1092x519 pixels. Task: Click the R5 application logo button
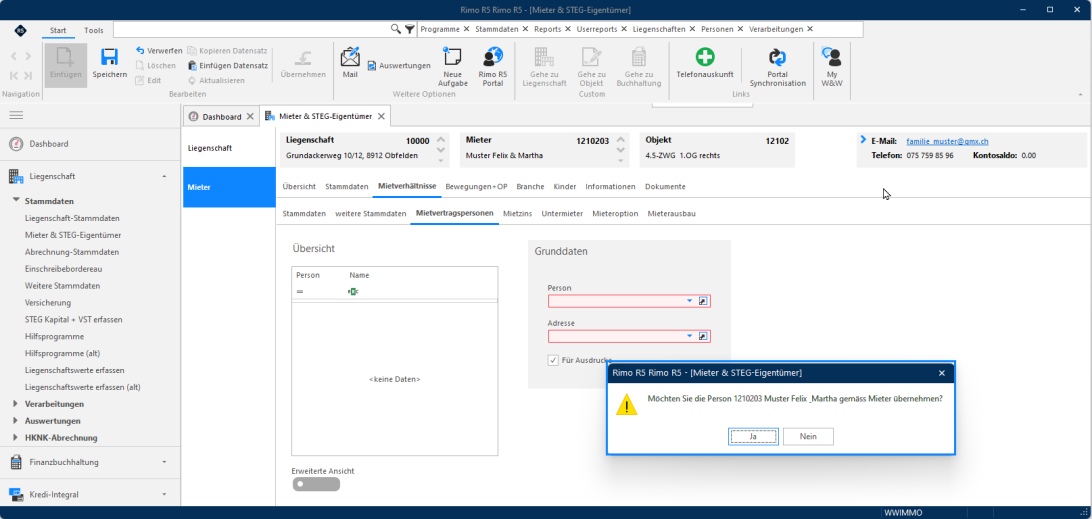coord(20,30)
